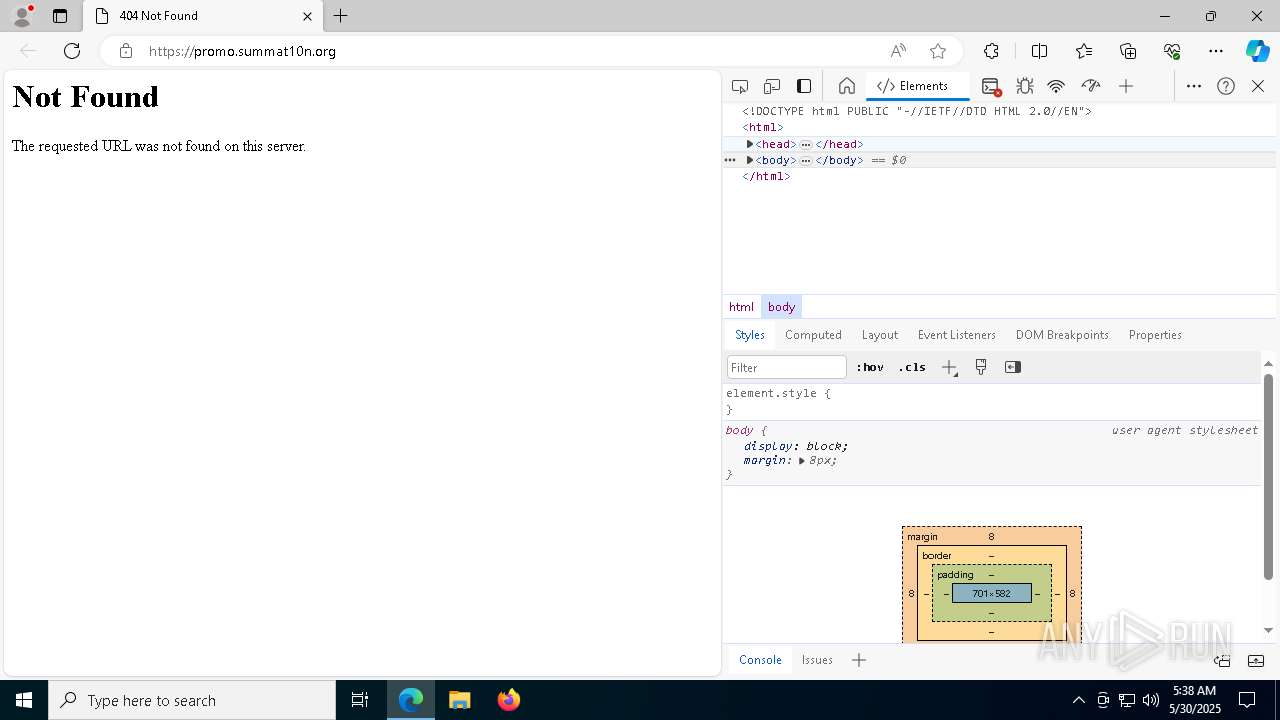Open Customize and control DevTools menu
This screenshot has width=1280, height=720.
[x=1194, y=86]
